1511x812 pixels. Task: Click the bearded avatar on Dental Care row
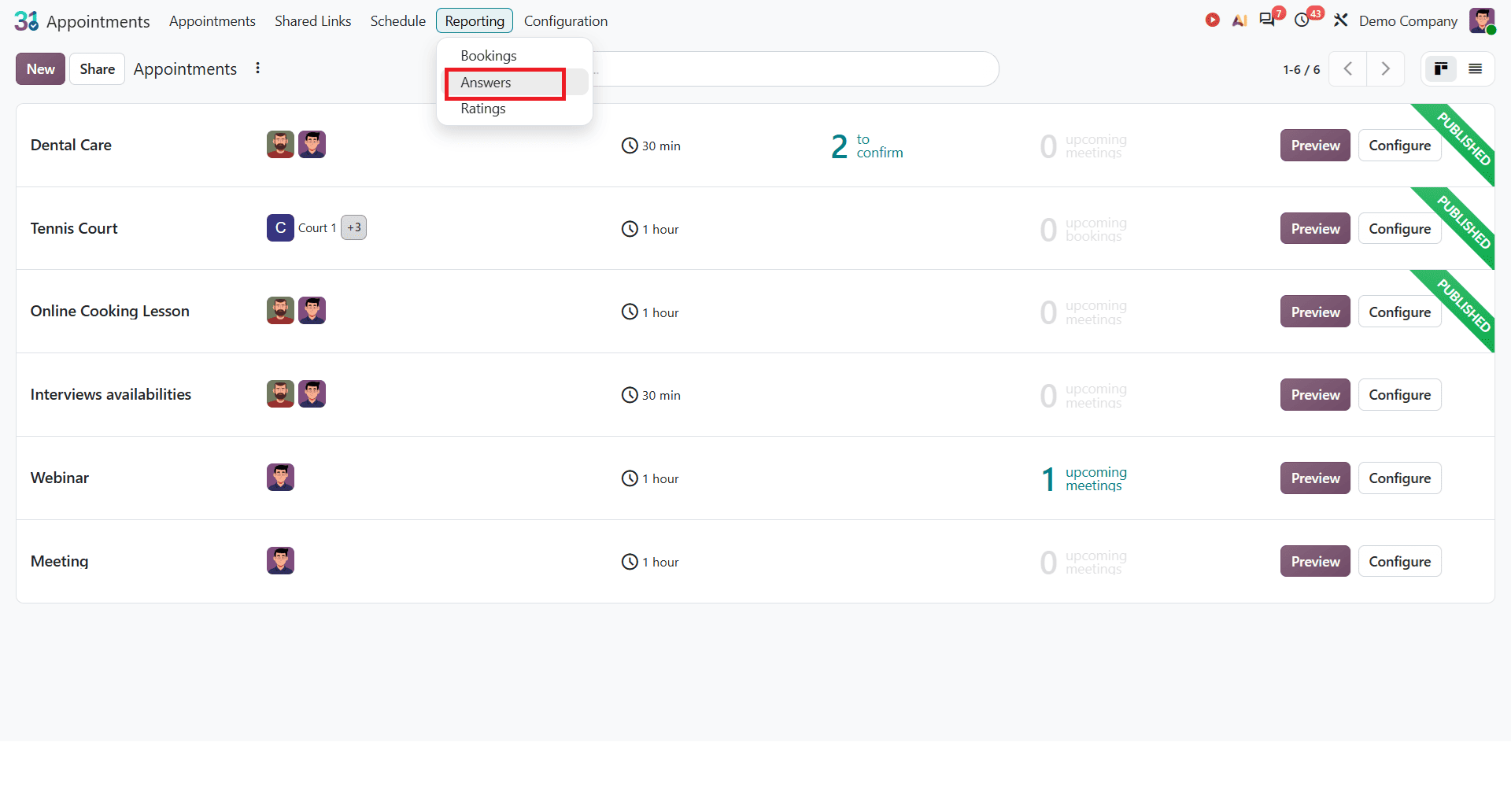pyautogui.click(x=280, y=145)
